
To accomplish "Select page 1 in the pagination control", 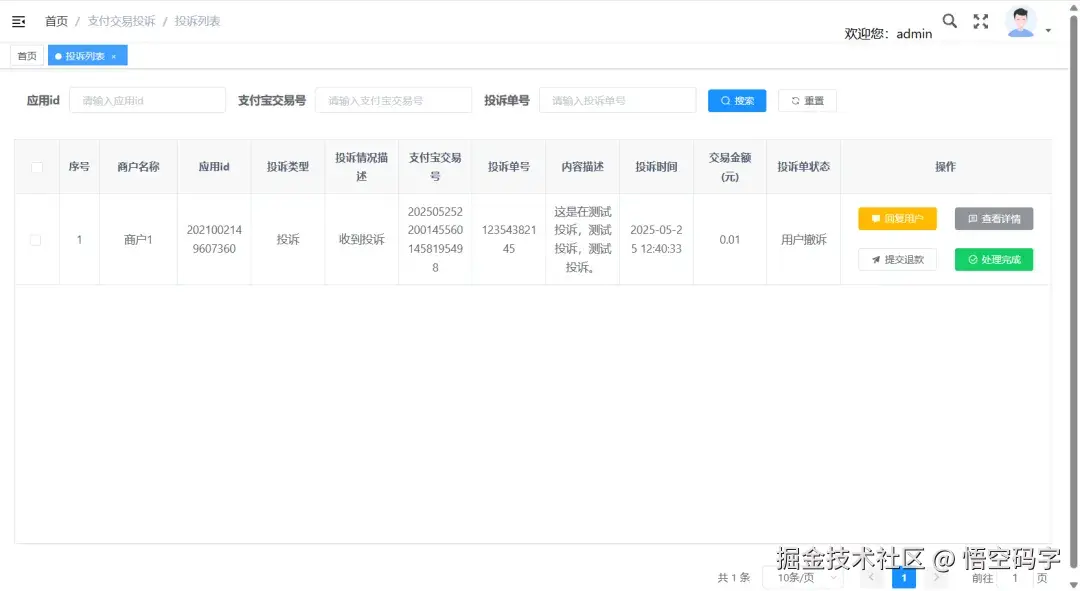I will point(903,577).
